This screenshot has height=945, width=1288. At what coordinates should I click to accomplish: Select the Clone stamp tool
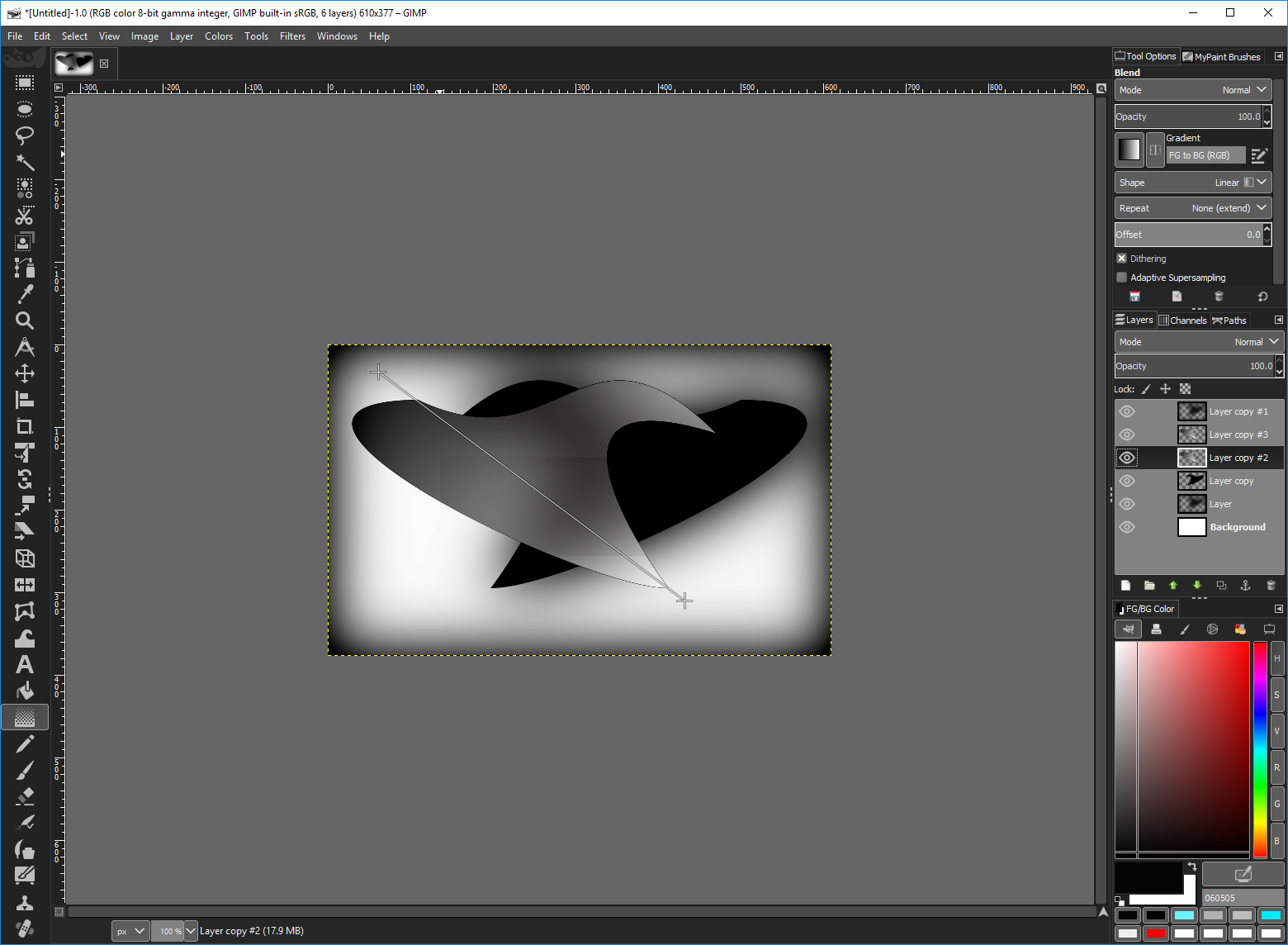25,902
